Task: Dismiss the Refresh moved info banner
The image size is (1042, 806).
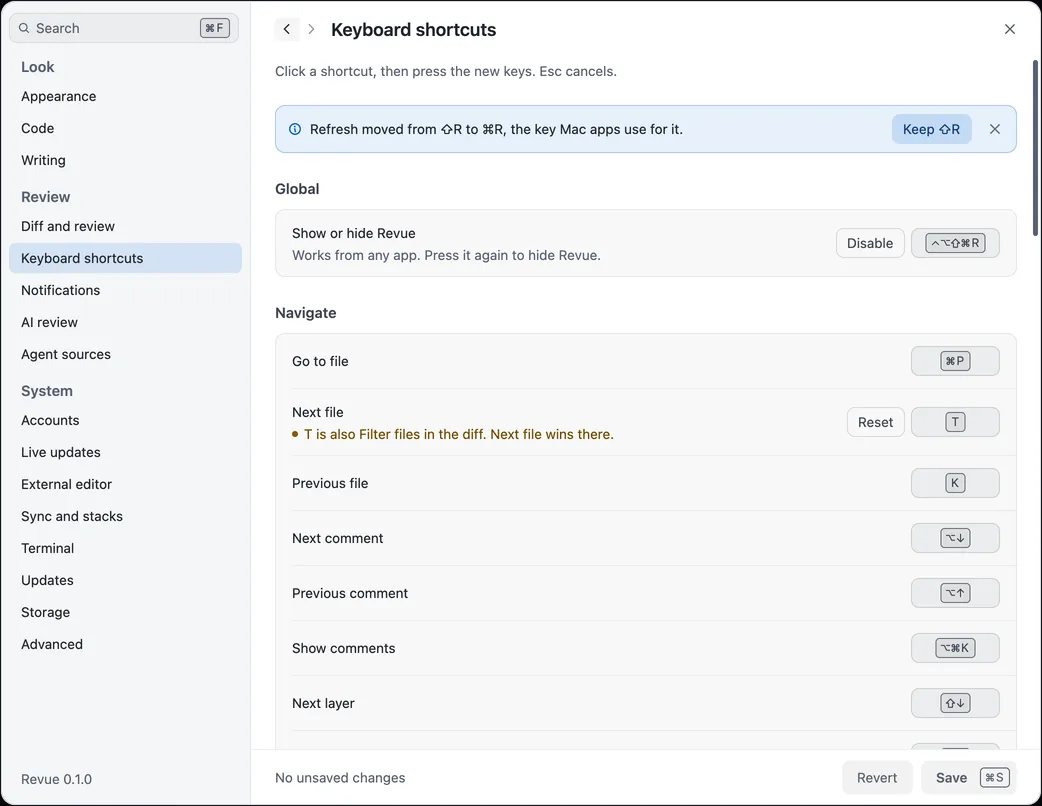Action: click(994, 129)
